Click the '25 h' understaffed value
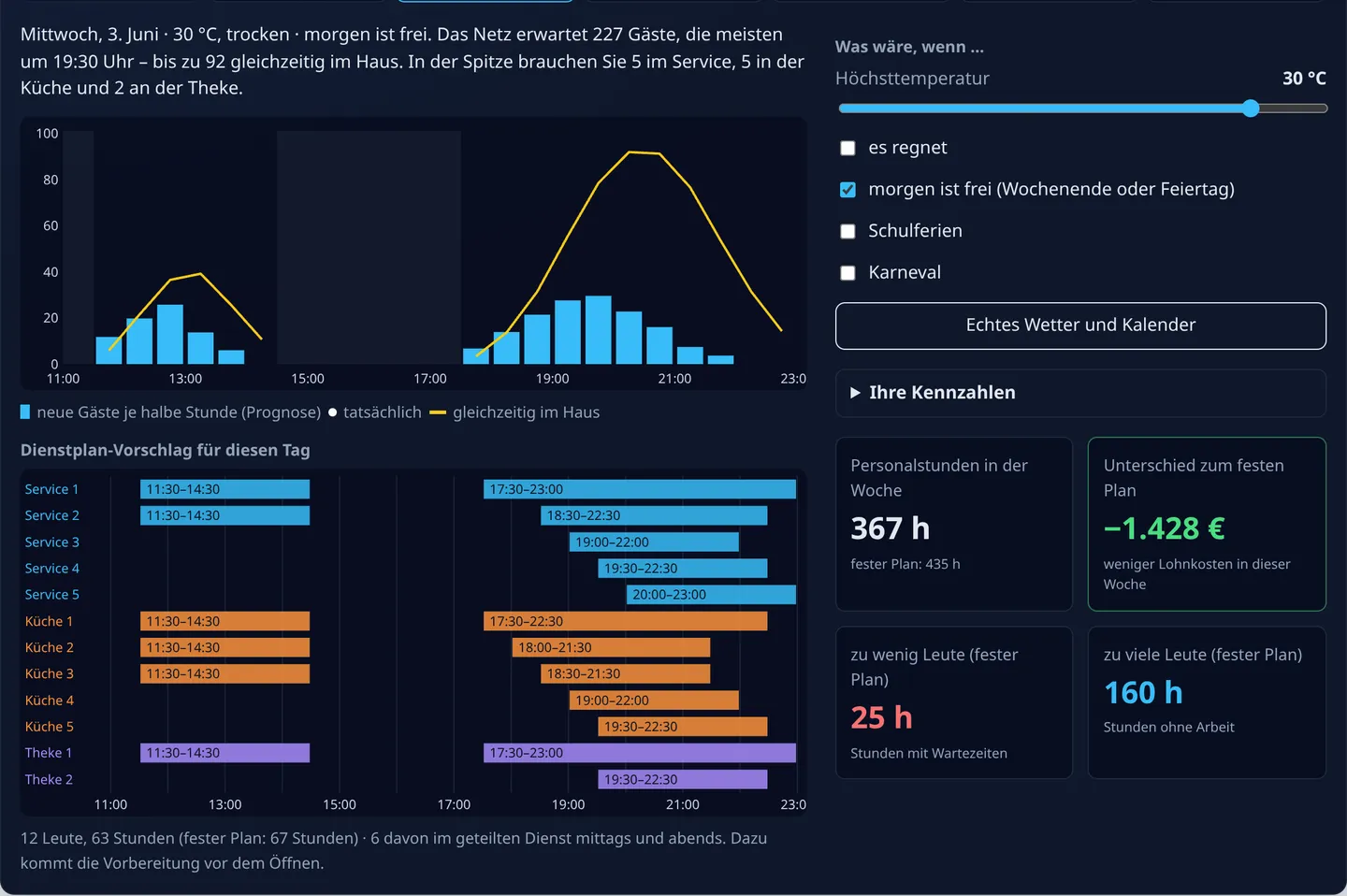 click(881, 717)
